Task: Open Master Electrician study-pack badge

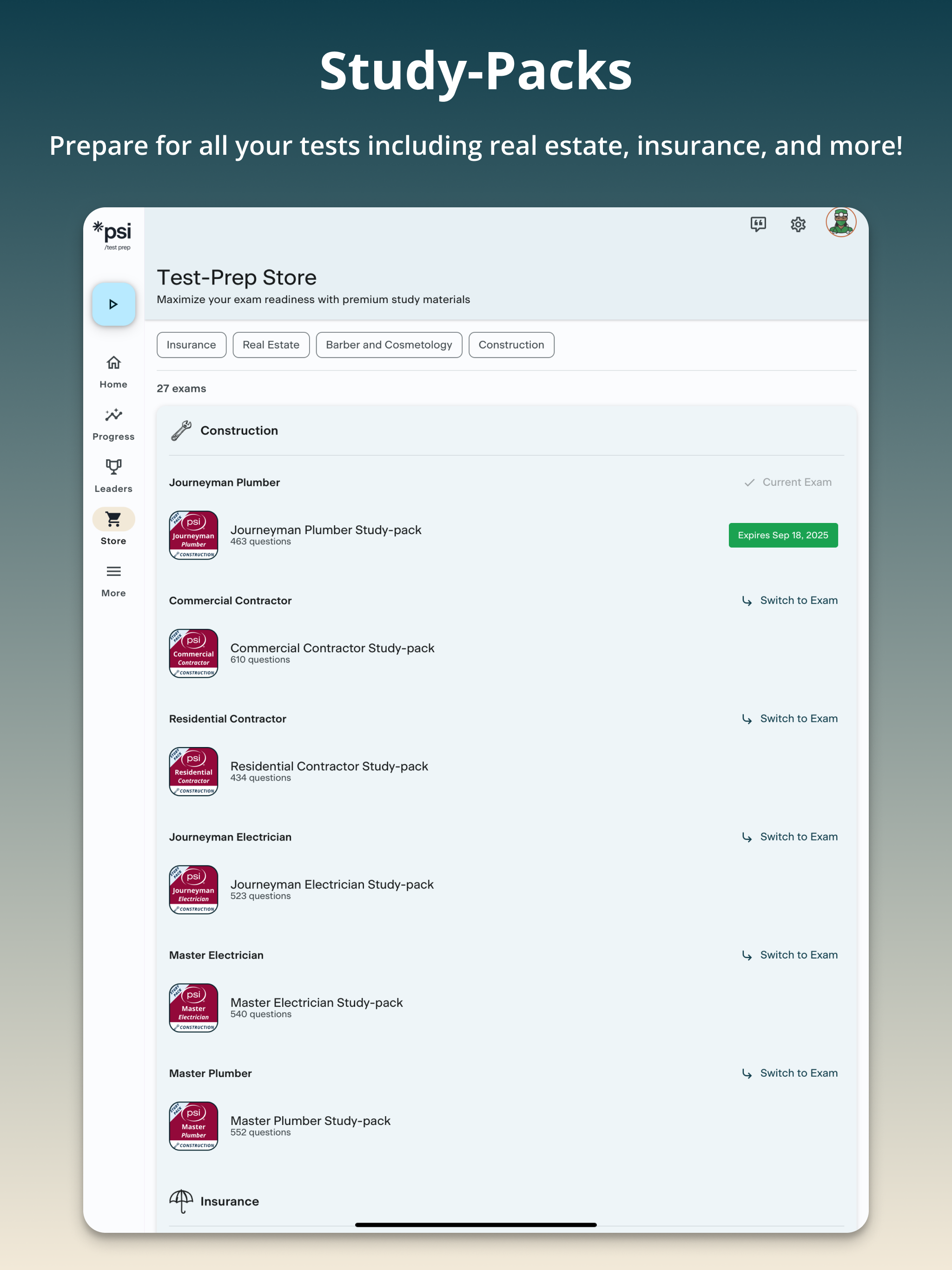Action: point(193,1008)
